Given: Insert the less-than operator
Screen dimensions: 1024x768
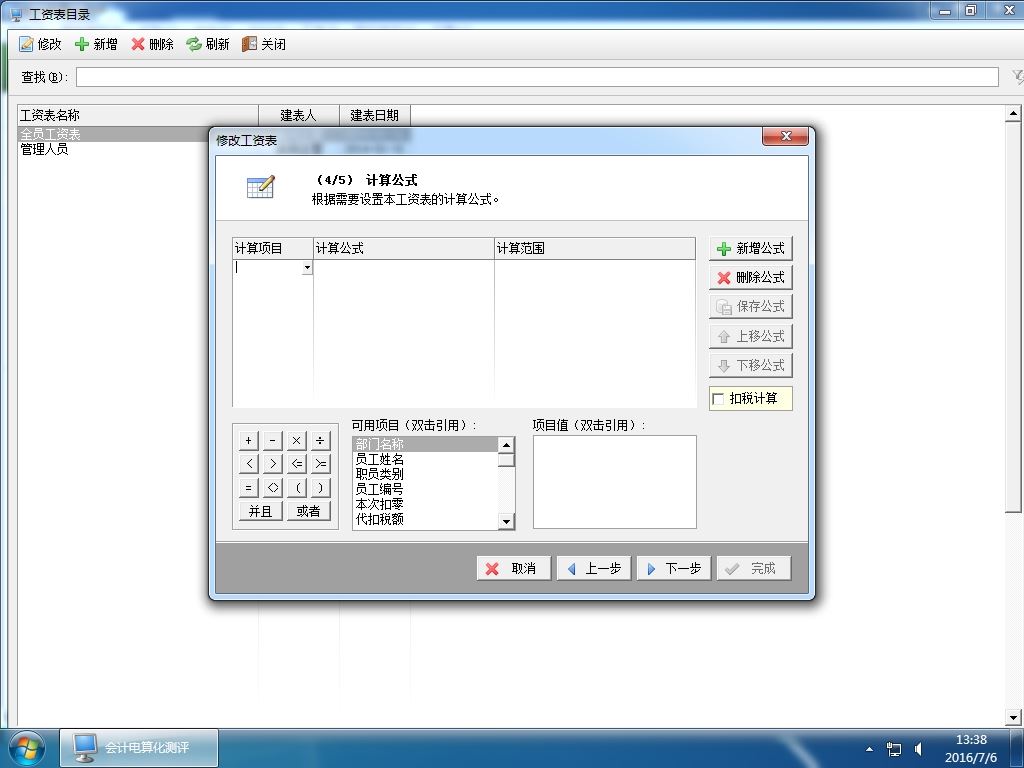Looking at the screenshot, I should tap(249, 464).
